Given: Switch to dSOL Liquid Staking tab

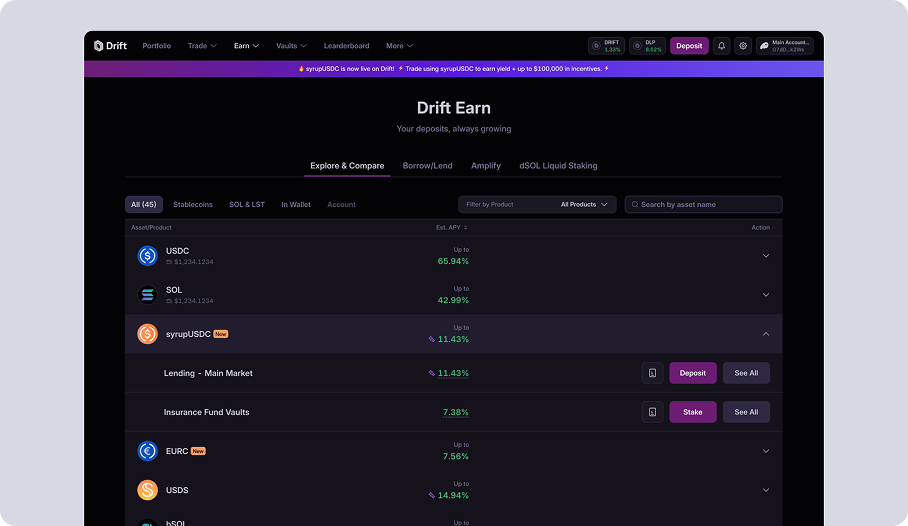Looking at the screenshot, I should [558, 166].
